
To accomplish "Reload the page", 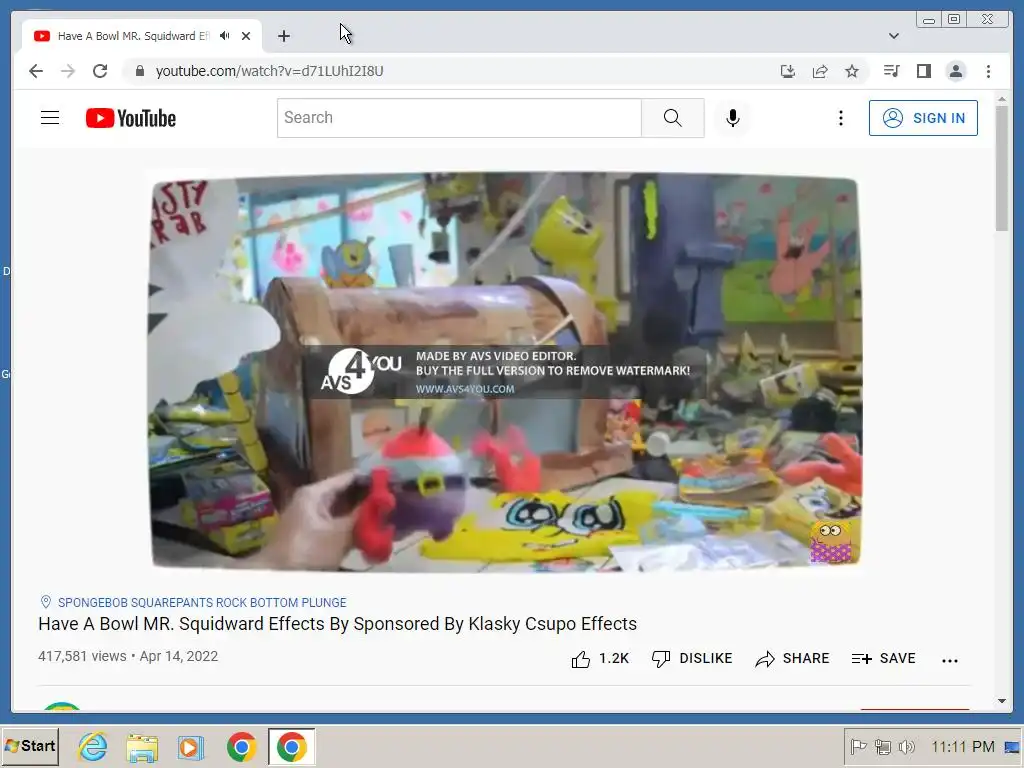I will pyautogui.click(x=100, y=71).
